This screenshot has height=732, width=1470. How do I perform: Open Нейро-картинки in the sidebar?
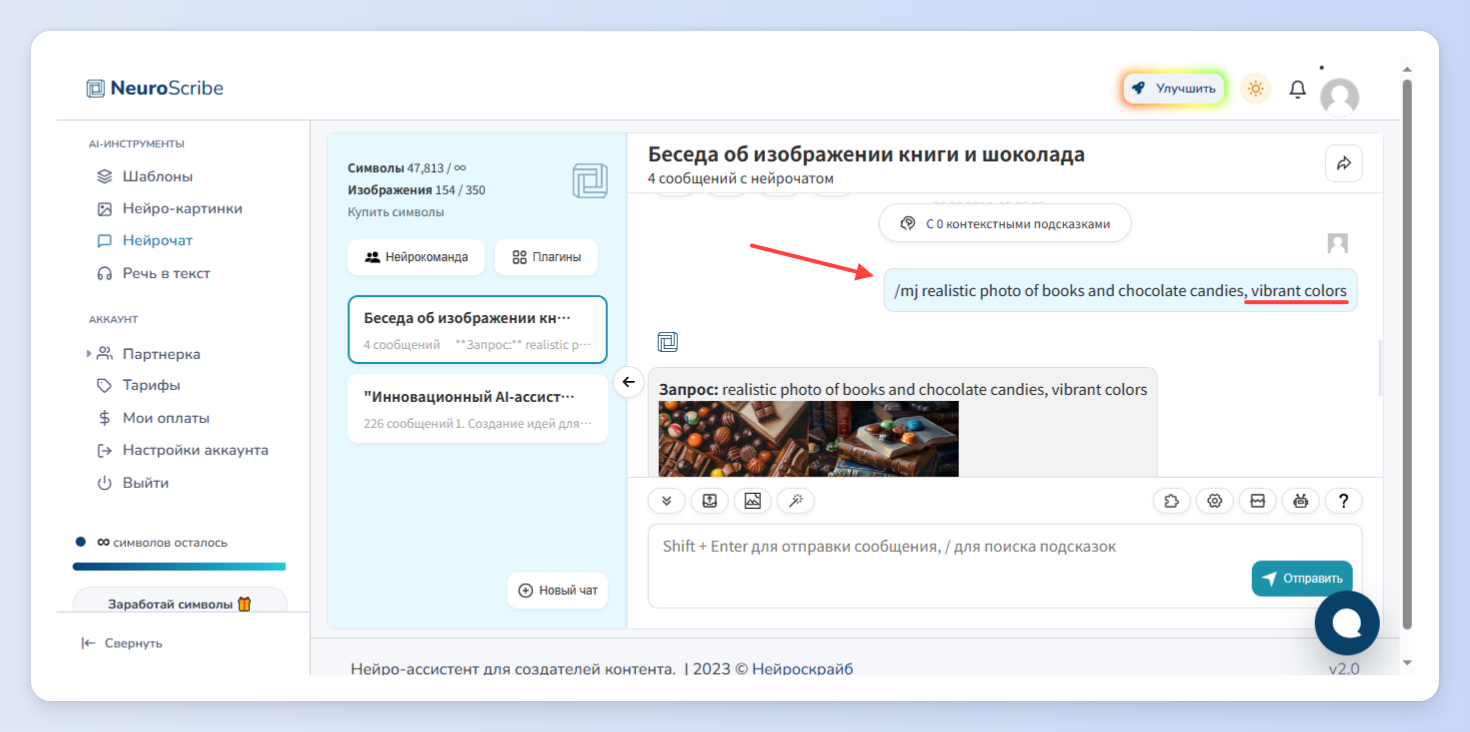pos(182,208)
